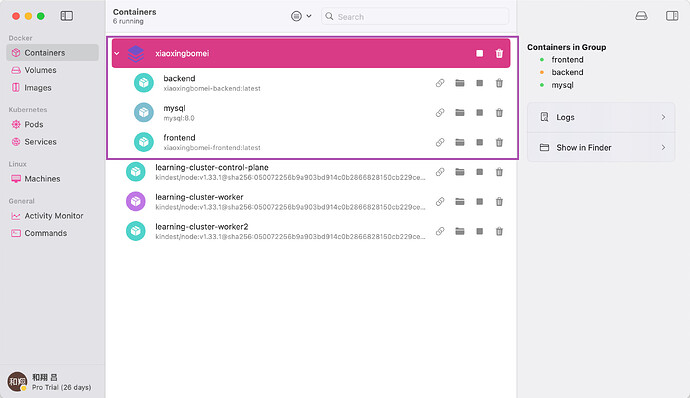Open link for mysql container

click(440, 113)
